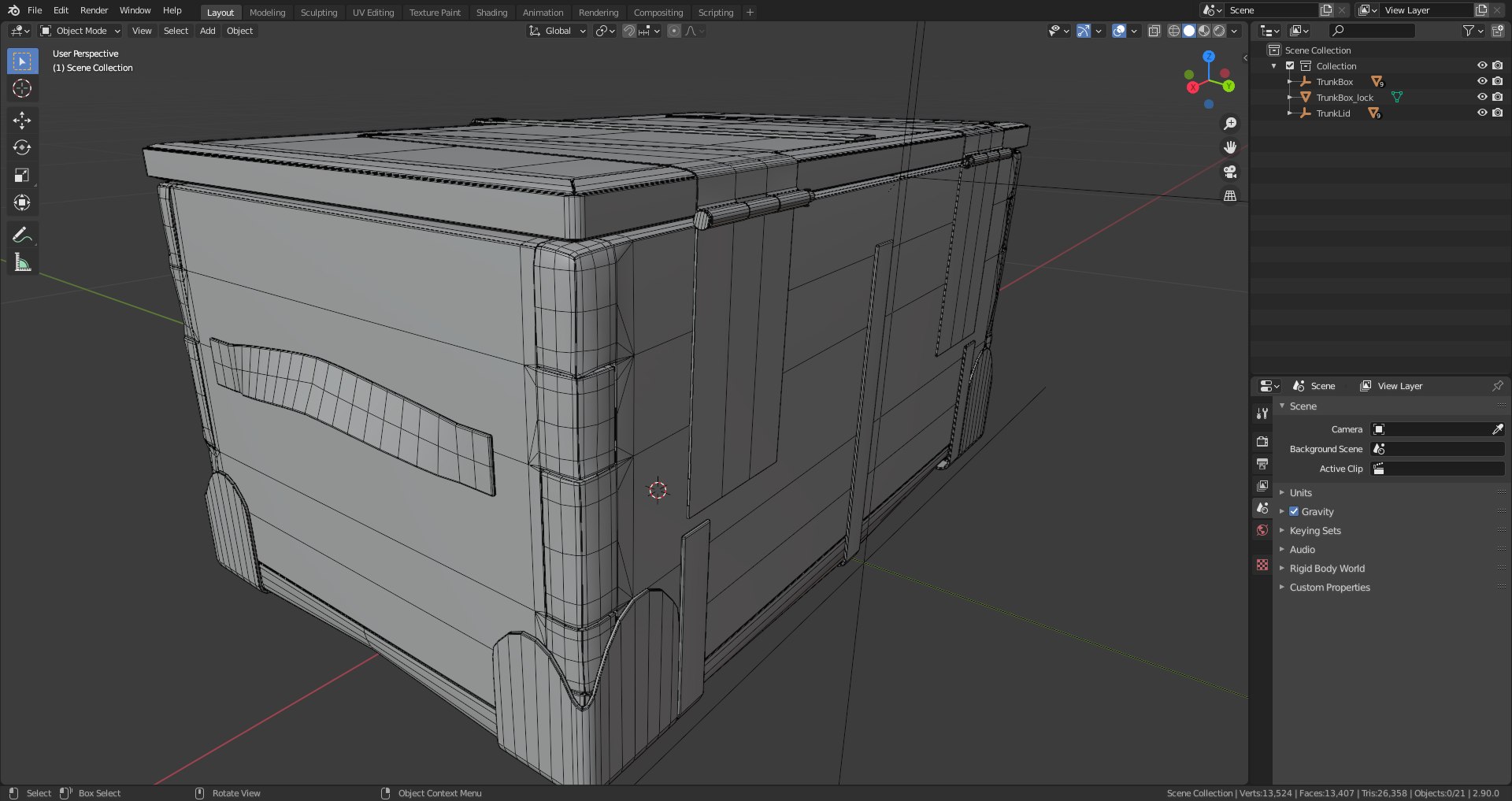The image size is (1512, 801).
Task: Click the outliner search field
Action: tap(1371, 31)
